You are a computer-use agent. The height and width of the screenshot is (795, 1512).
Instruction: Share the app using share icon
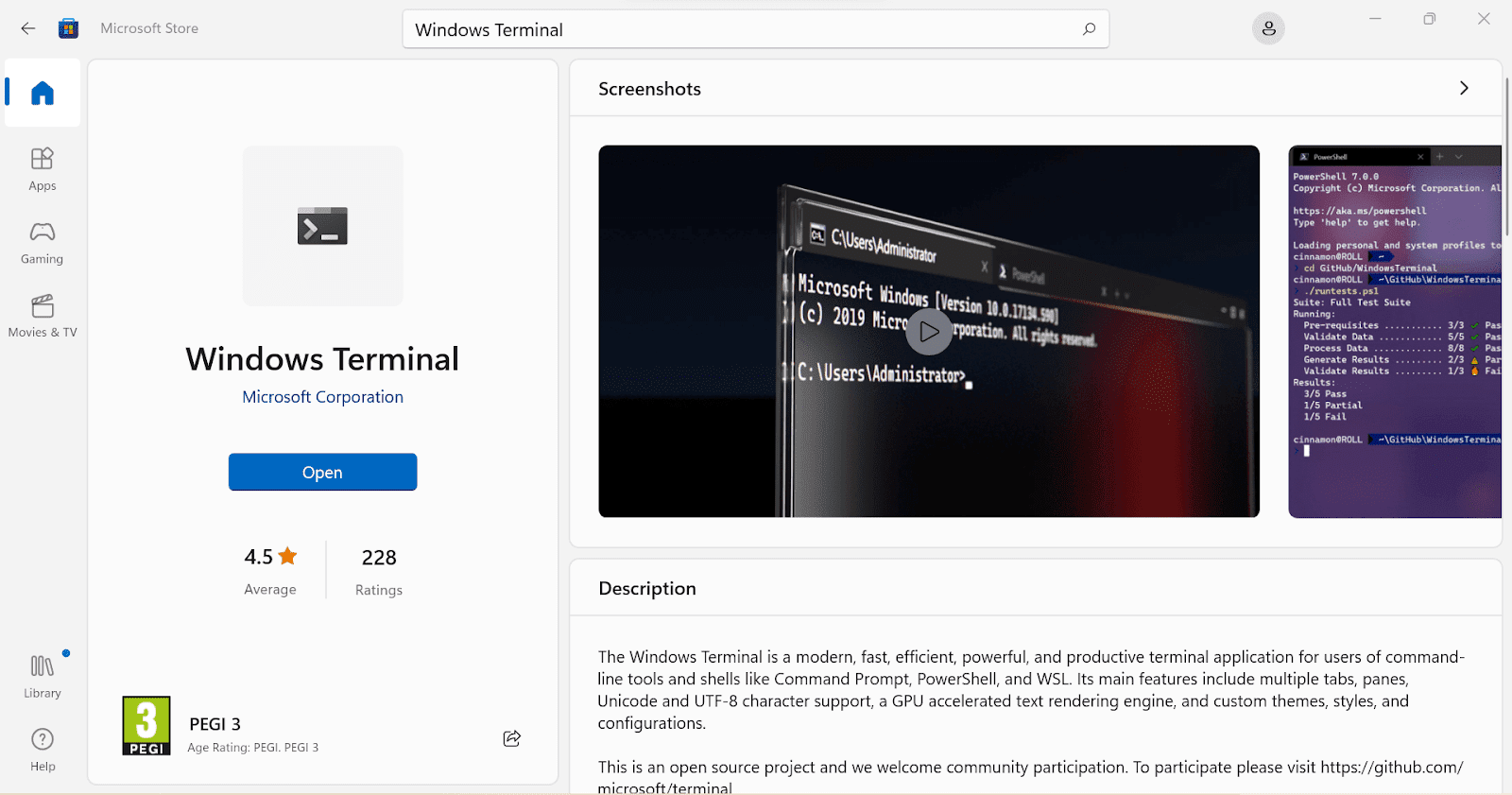click(512, 738)
